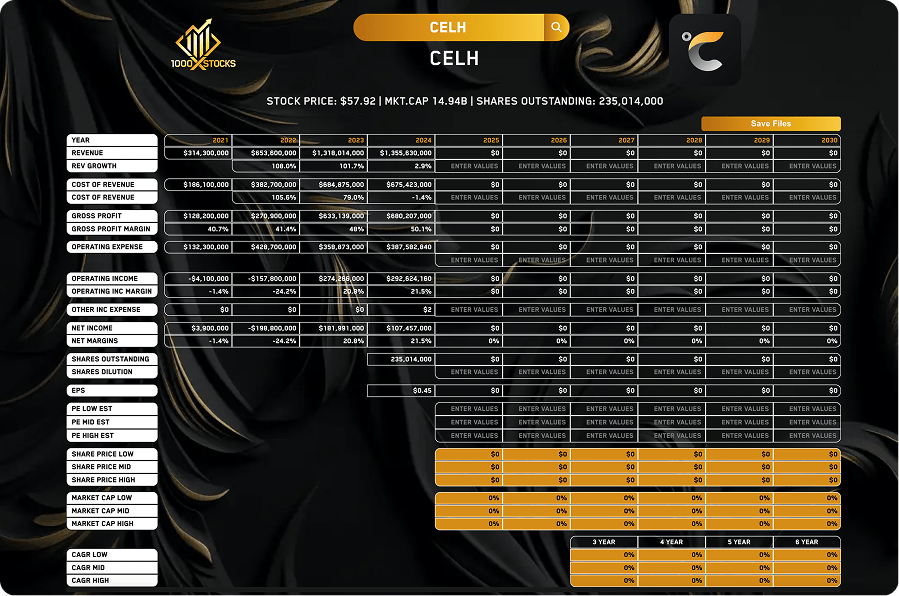Click 2026 Gross Profit Margin input cell
The width and height of the screenshot is (899, 596).
pyautogui.click(x=537, y=229)
